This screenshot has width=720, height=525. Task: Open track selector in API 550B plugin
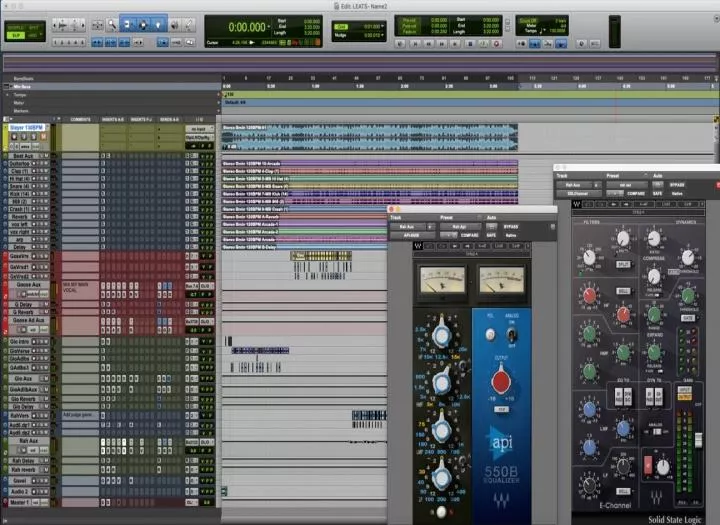(407, 227)
